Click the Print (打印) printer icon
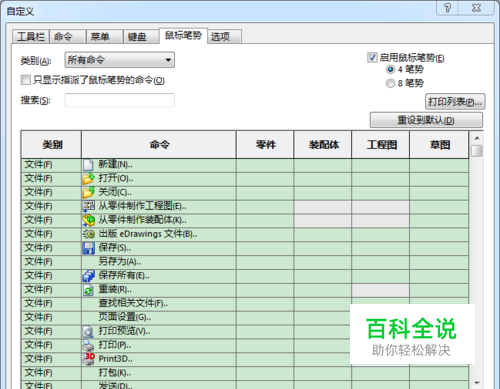Viewport: 500px width, 389px height. [88, 345]
